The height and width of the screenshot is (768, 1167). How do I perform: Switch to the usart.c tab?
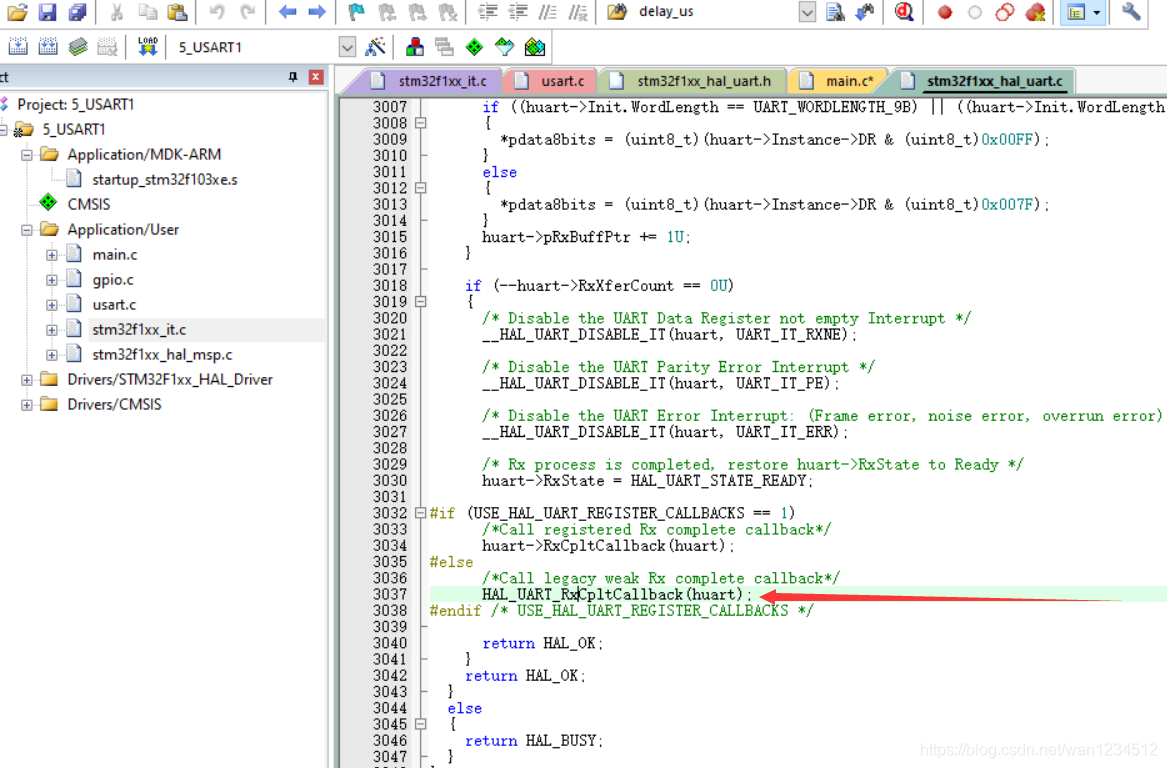pyautogui.click(x=562, y=81)
